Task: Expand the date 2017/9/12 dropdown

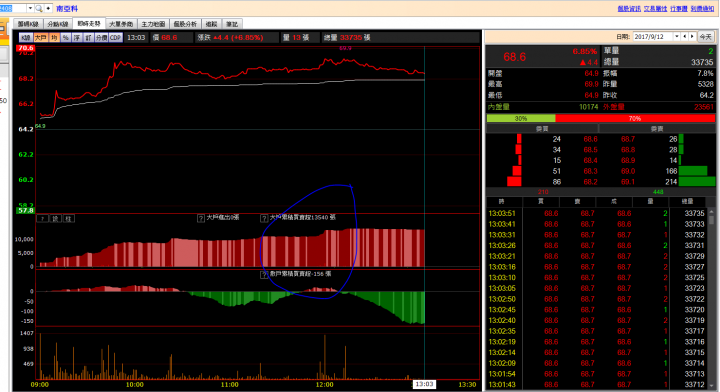Action: pyautogui.click(x=676, y=37)
